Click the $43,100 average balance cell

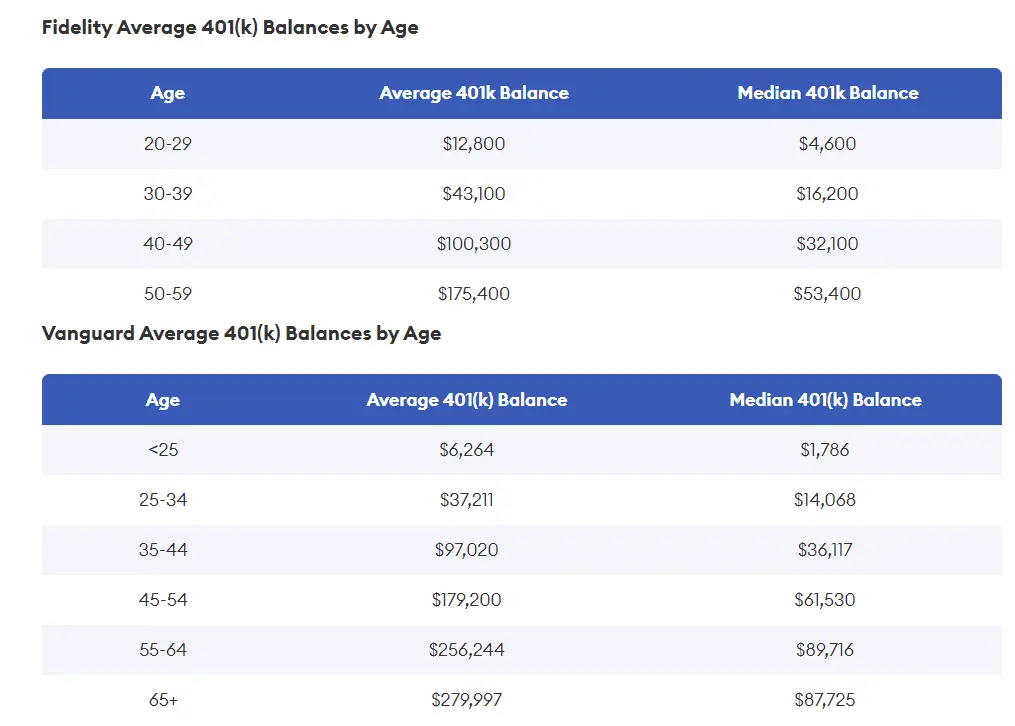click(474, 193)
